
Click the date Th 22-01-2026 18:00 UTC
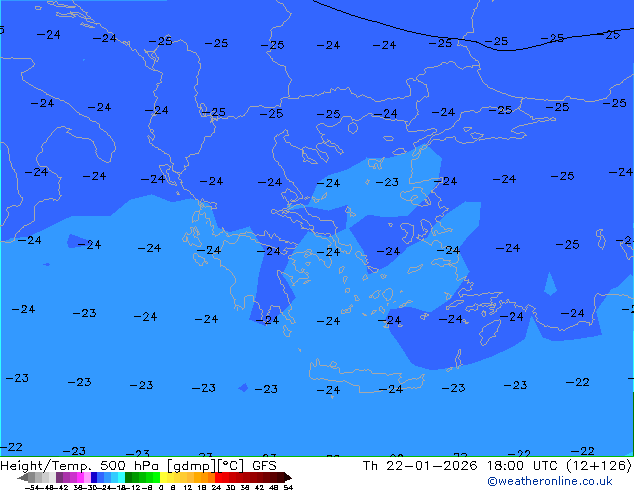(x=461, y=466)
